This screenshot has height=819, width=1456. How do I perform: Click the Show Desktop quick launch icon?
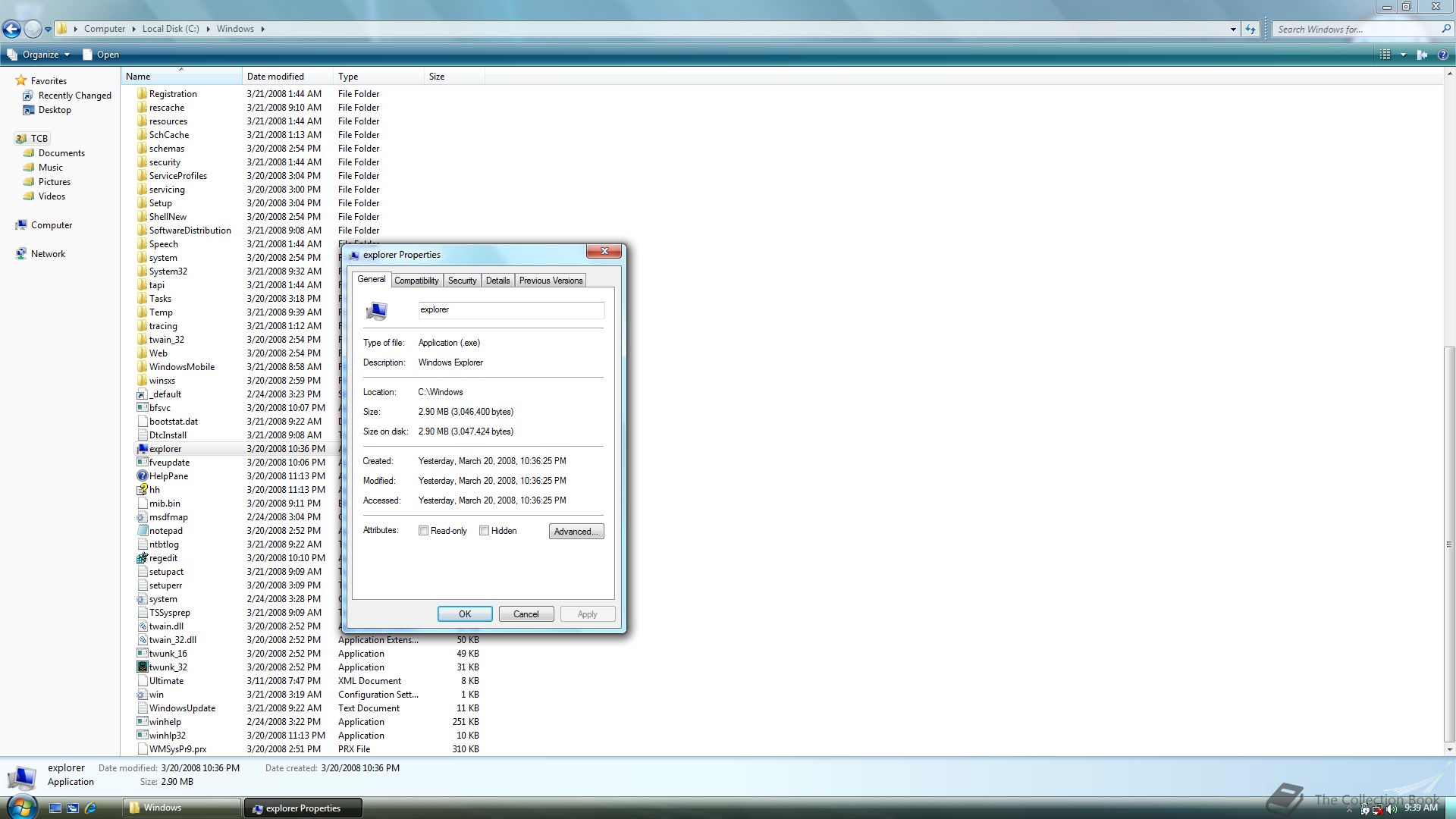point(55,808)
